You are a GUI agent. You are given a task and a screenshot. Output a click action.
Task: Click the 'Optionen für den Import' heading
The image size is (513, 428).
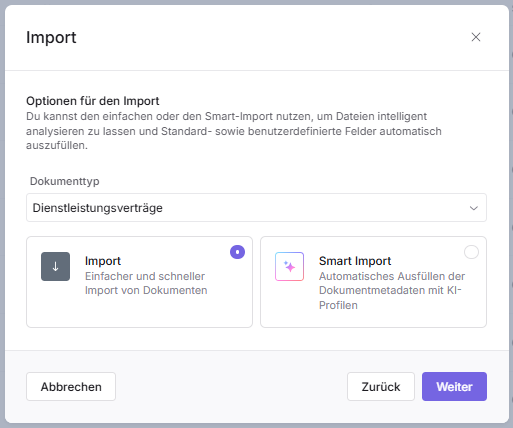(x=93, y=101)
